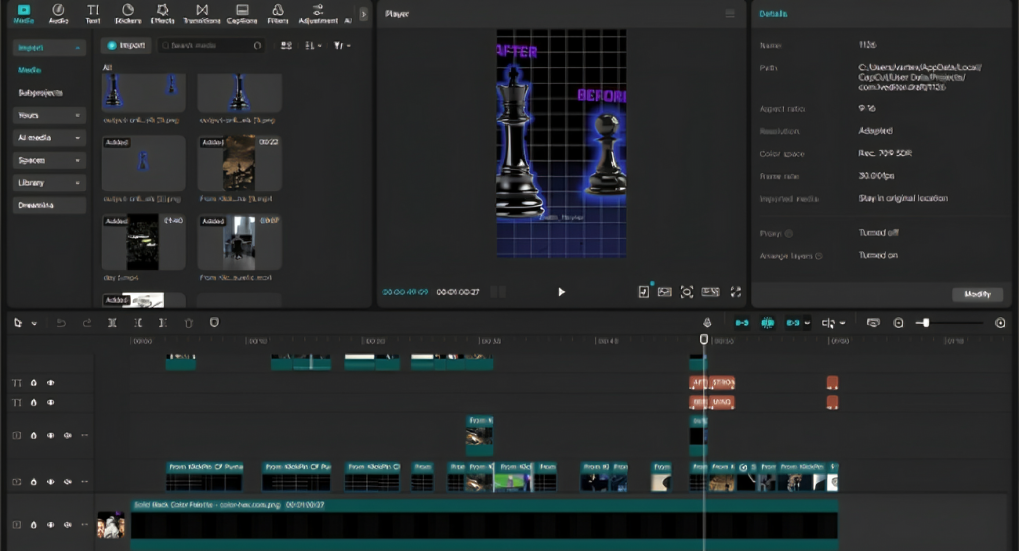Open the Player panel menu icon
1019x551 pixels.
(x=730, y=14)
